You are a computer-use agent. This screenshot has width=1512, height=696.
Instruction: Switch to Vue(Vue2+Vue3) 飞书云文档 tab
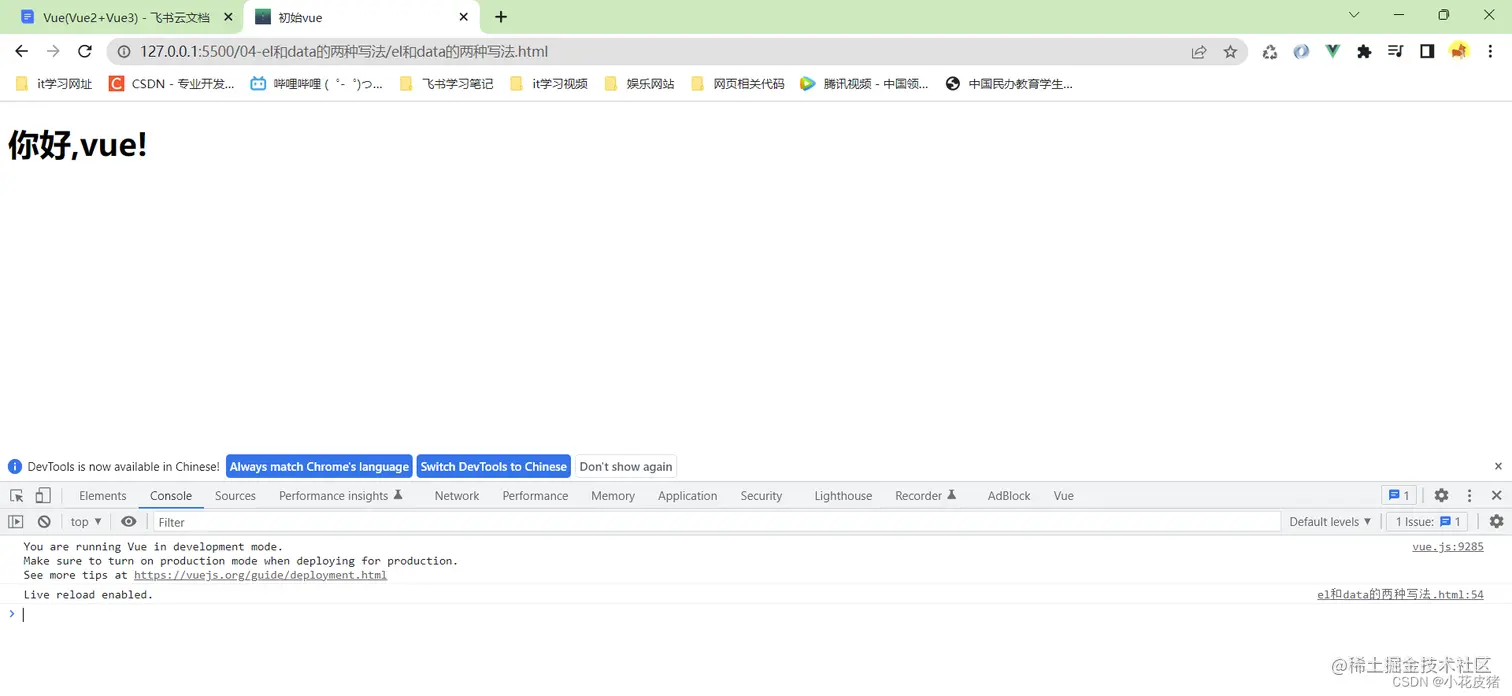pos(125,17)
